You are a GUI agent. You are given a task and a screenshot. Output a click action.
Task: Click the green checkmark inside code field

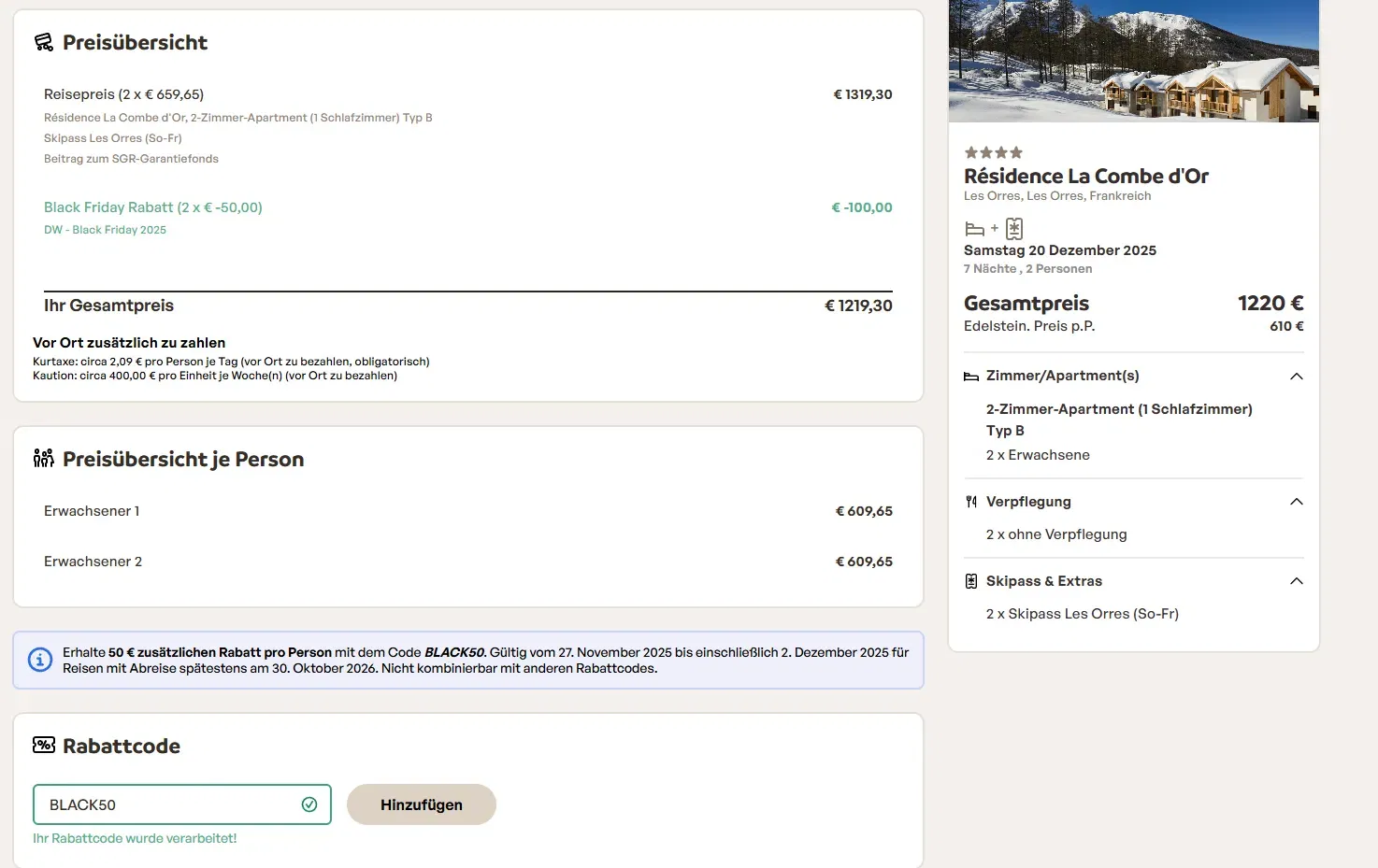pos(309,804)
